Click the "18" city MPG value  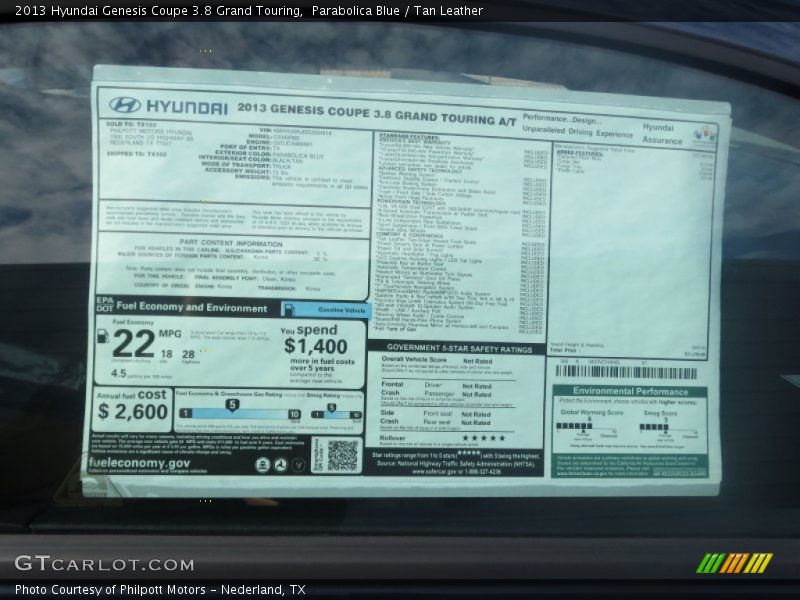[166, 354]
